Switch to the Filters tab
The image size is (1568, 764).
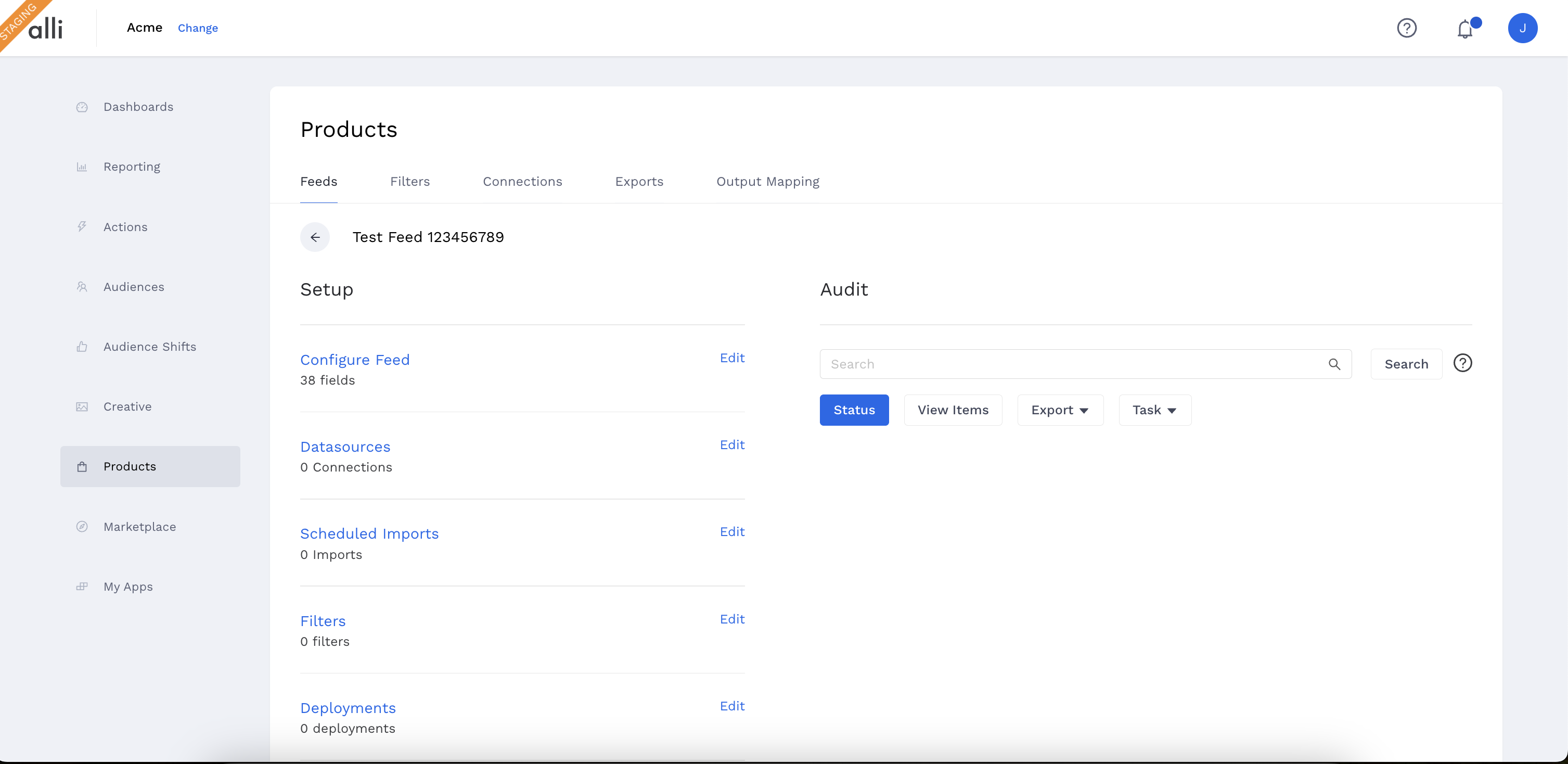pyautogui.click(x=409, y=182)
